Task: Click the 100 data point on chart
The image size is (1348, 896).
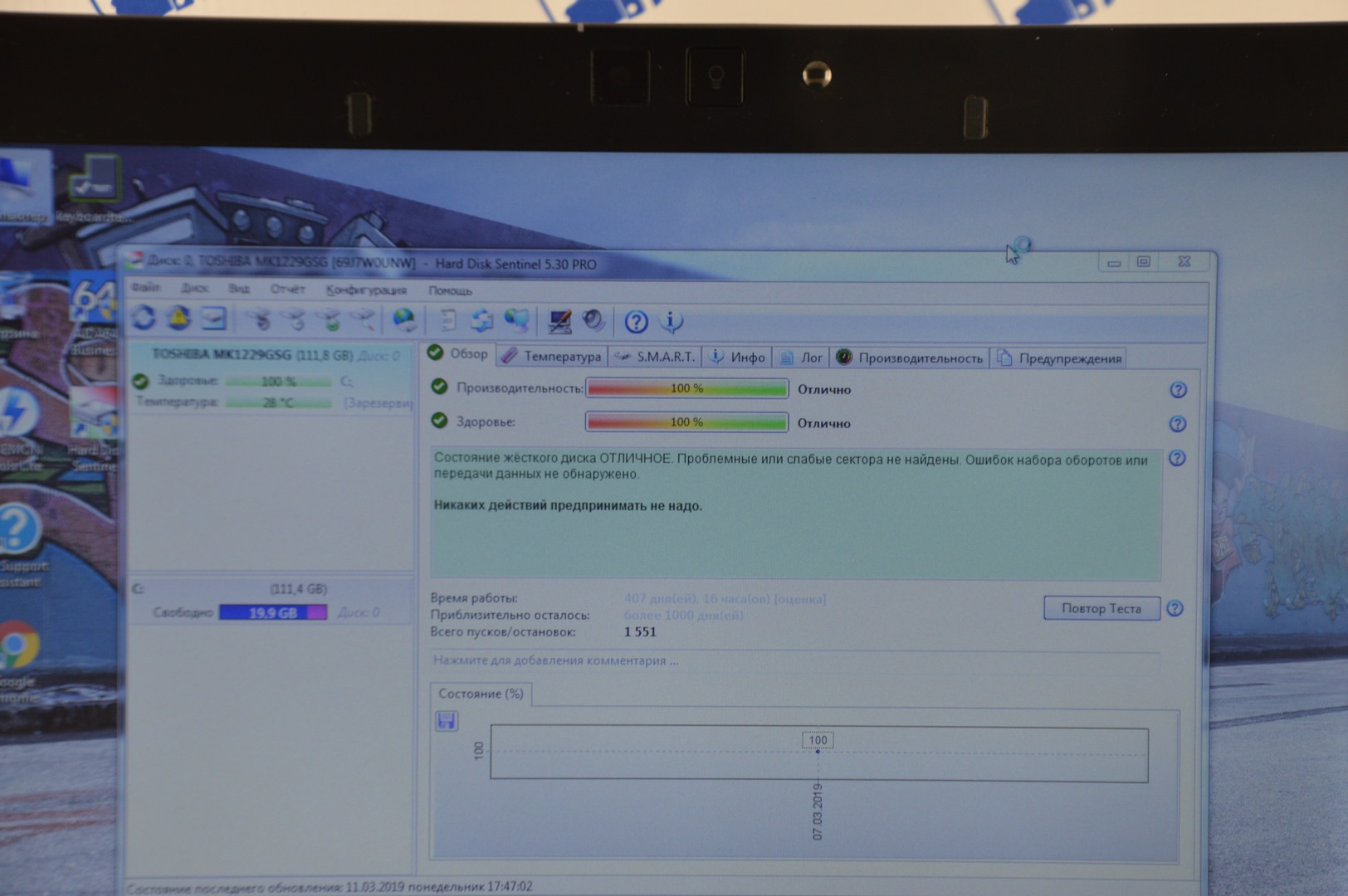Action: tap(818, 751)
